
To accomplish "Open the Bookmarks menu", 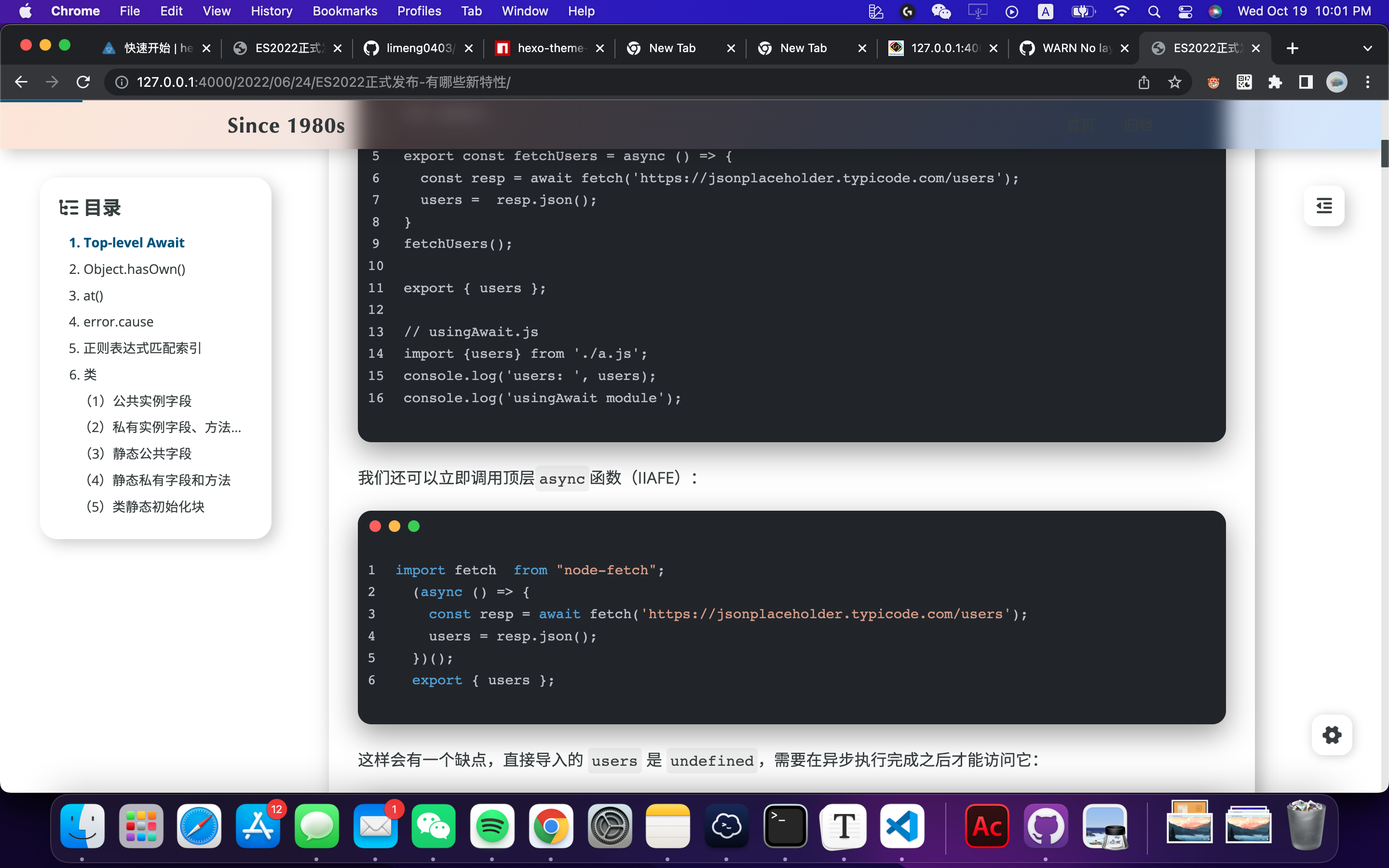I will click(344, 11).
